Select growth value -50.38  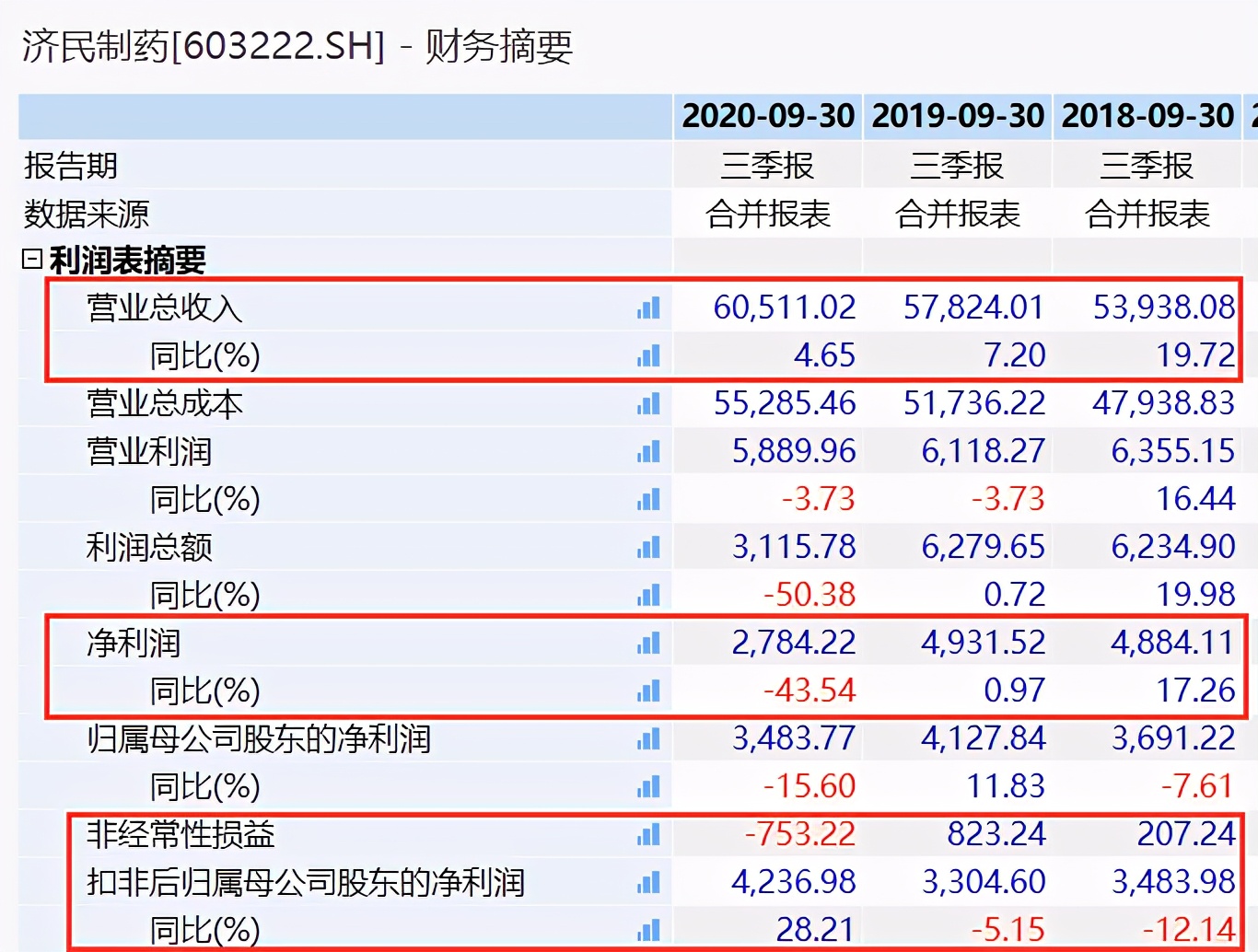click(x=810, y=595)
